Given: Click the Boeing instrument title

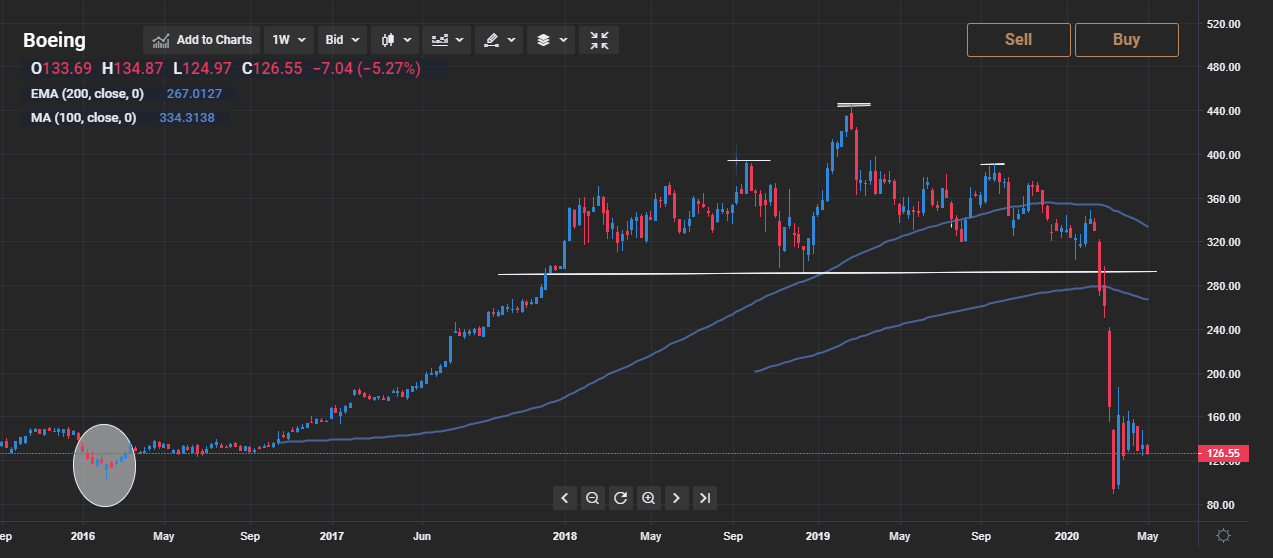Looking at the screenshot, I should tap(54, 40).
